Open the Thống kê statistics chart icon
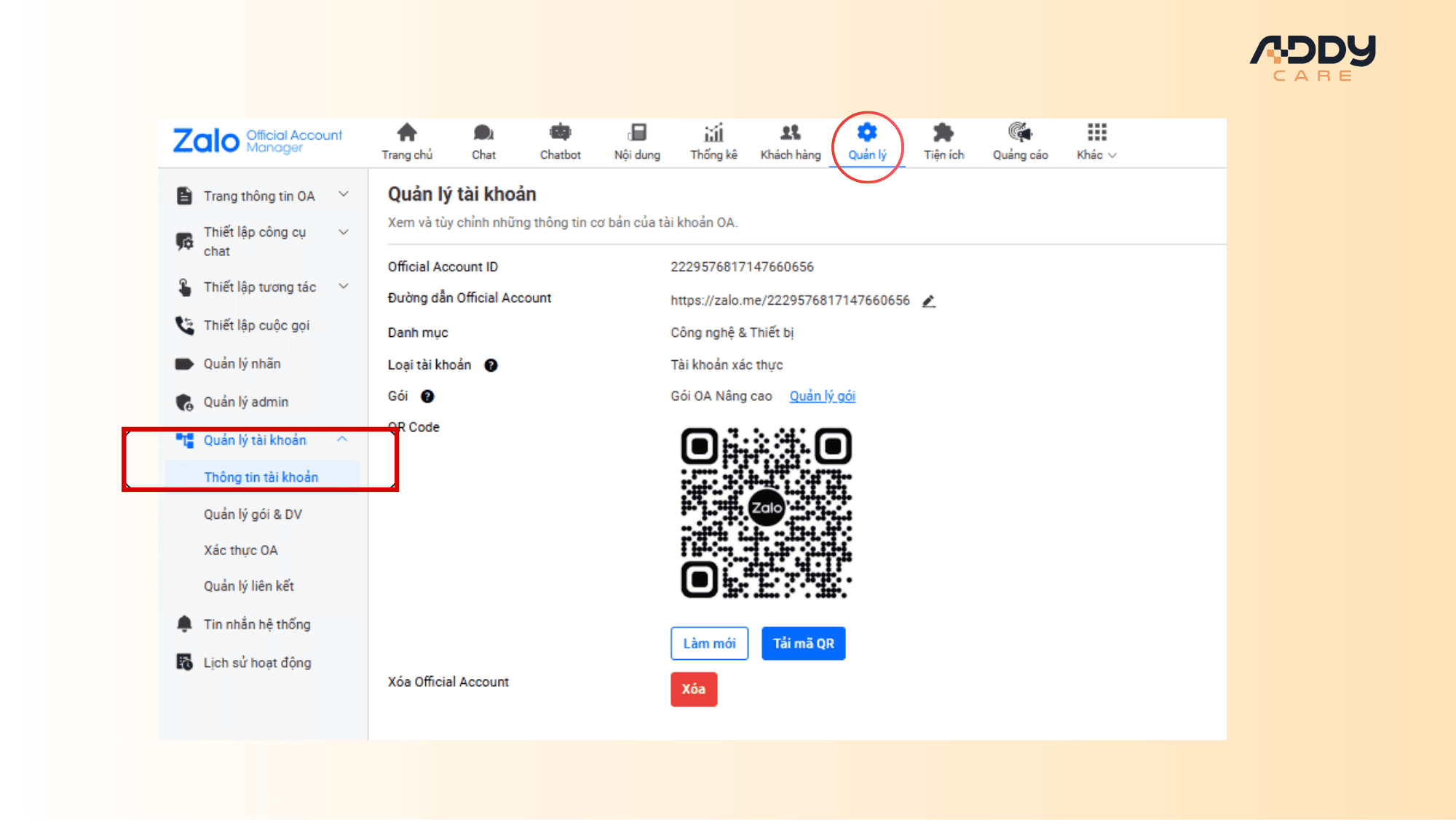Image resolution: width=1456 pixels, height=820 pixels. [x=713, y=132]
